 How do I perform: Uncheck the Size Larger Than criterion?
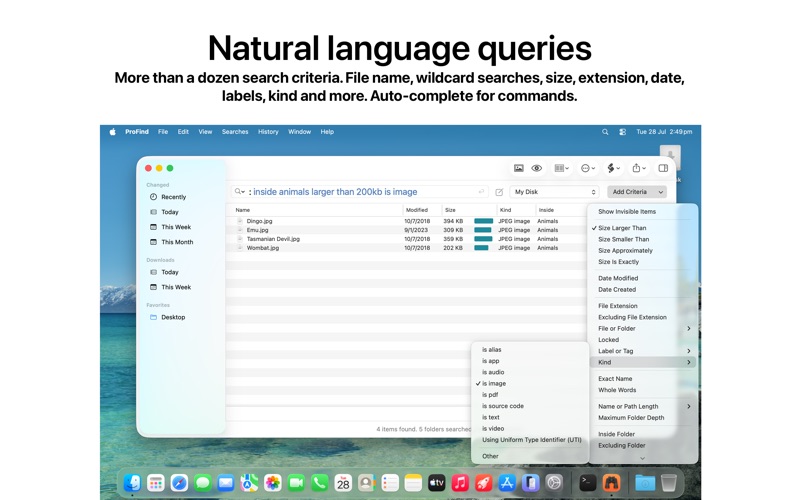tap(622, 228)
